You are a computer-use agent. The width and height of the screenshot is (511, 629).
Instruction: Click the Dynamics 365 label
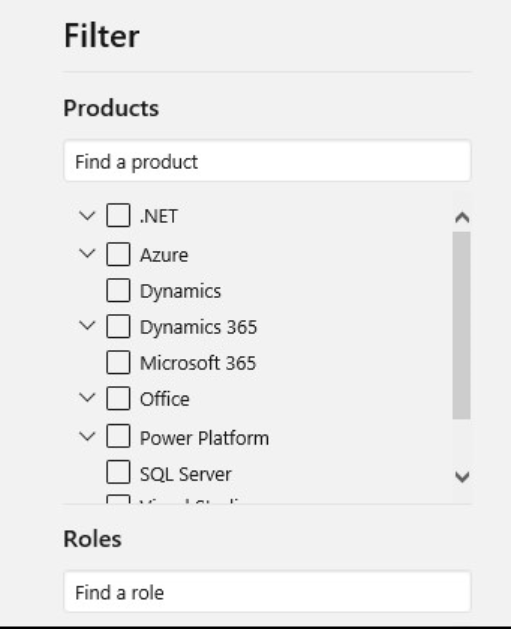tap(198, 328)
